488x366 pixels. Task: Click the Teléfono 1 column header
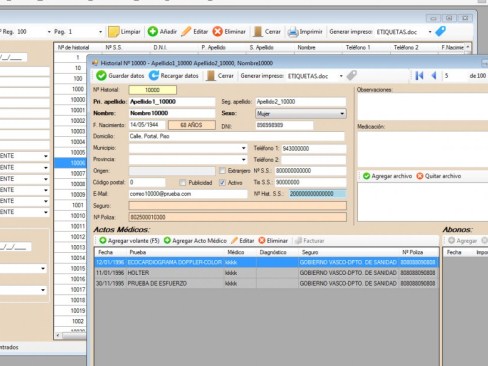tap(358, 47)
